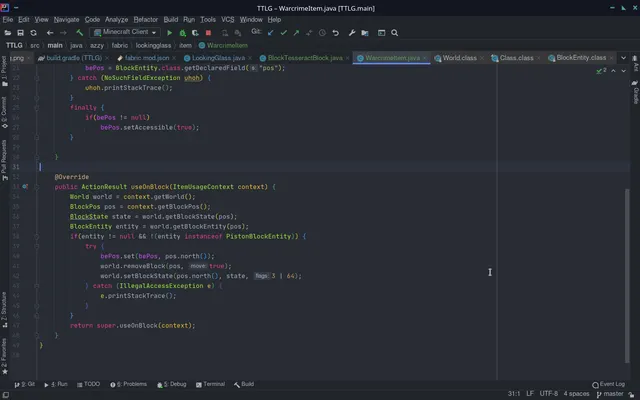
Task: Click the Run Anything window icon
Action: point(382,33)
